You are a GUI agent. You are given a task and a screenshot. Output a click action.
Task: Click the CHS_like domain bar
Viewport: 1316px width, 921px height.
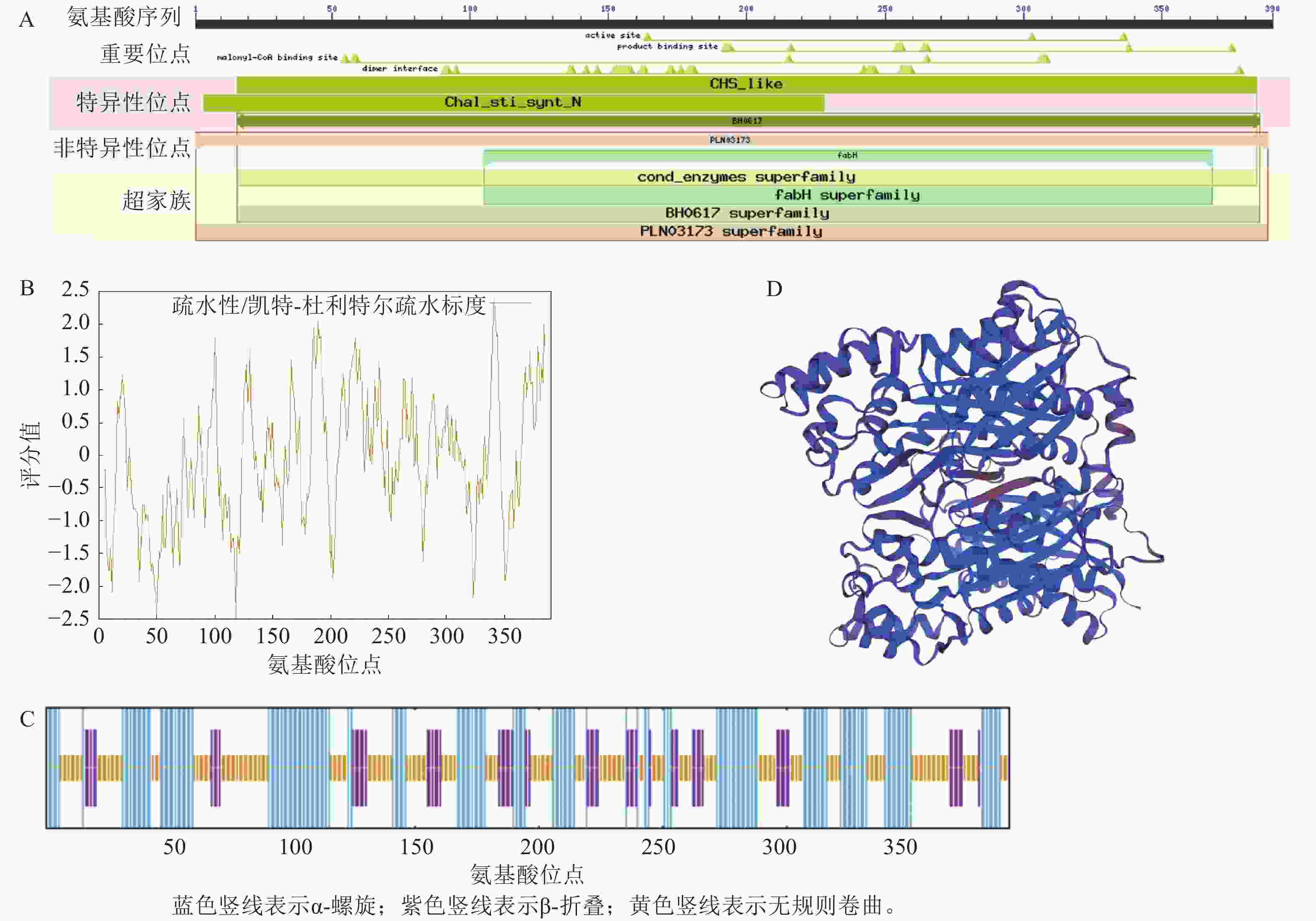[x=746, y=84]
